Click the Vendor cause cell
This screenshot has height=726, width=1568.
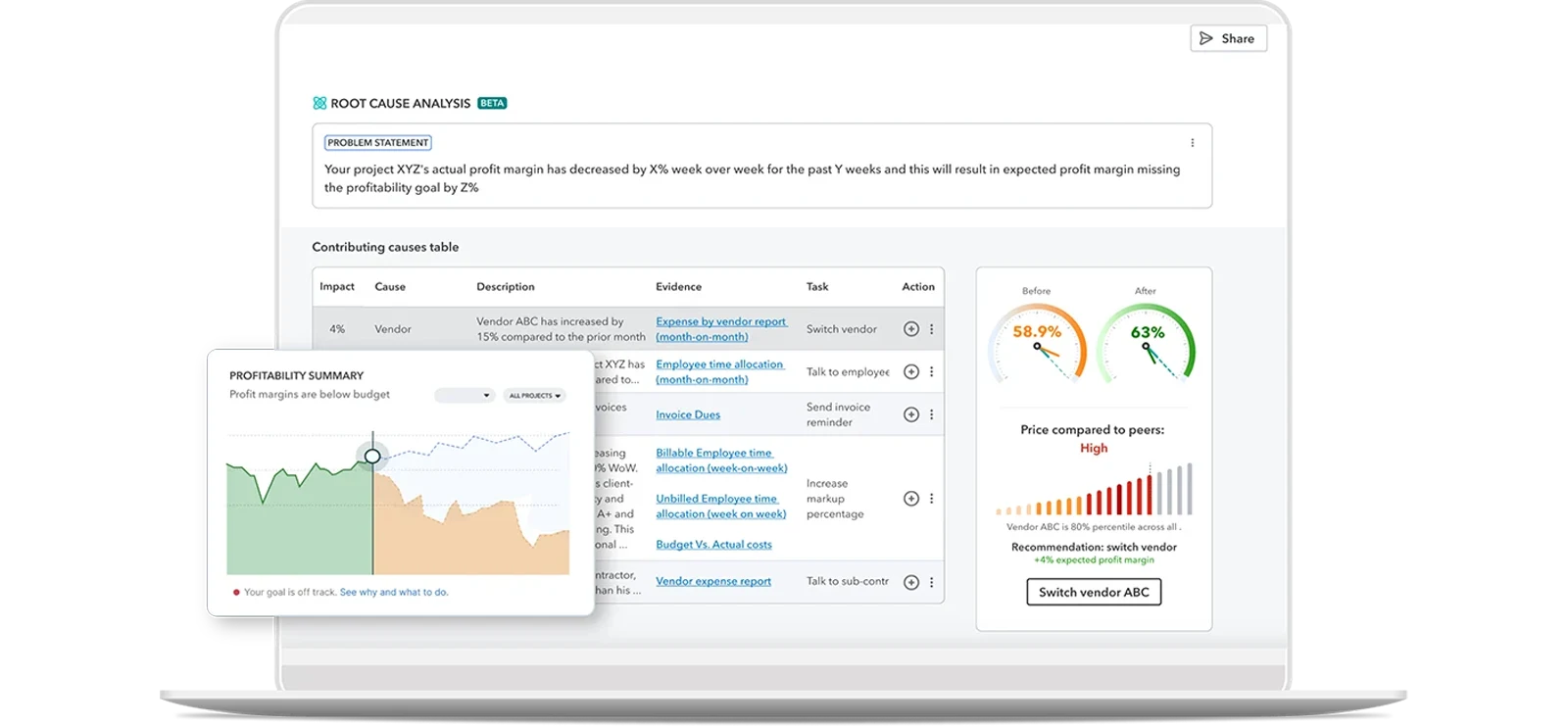click(393, 329)
